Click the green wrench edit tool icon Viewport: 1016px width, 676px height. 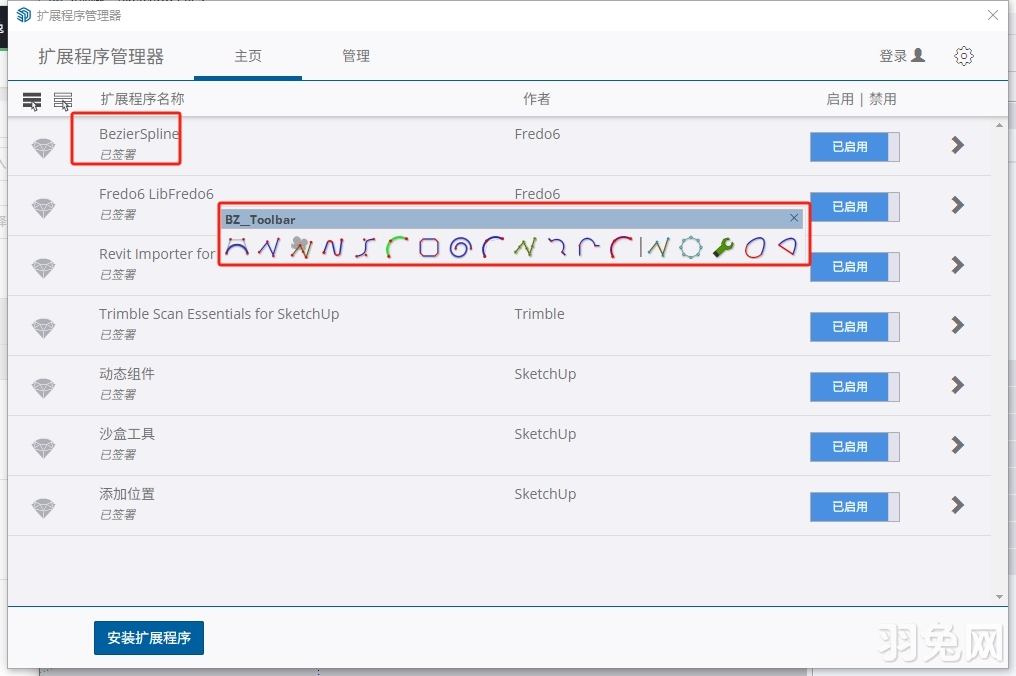coord(723,247)
